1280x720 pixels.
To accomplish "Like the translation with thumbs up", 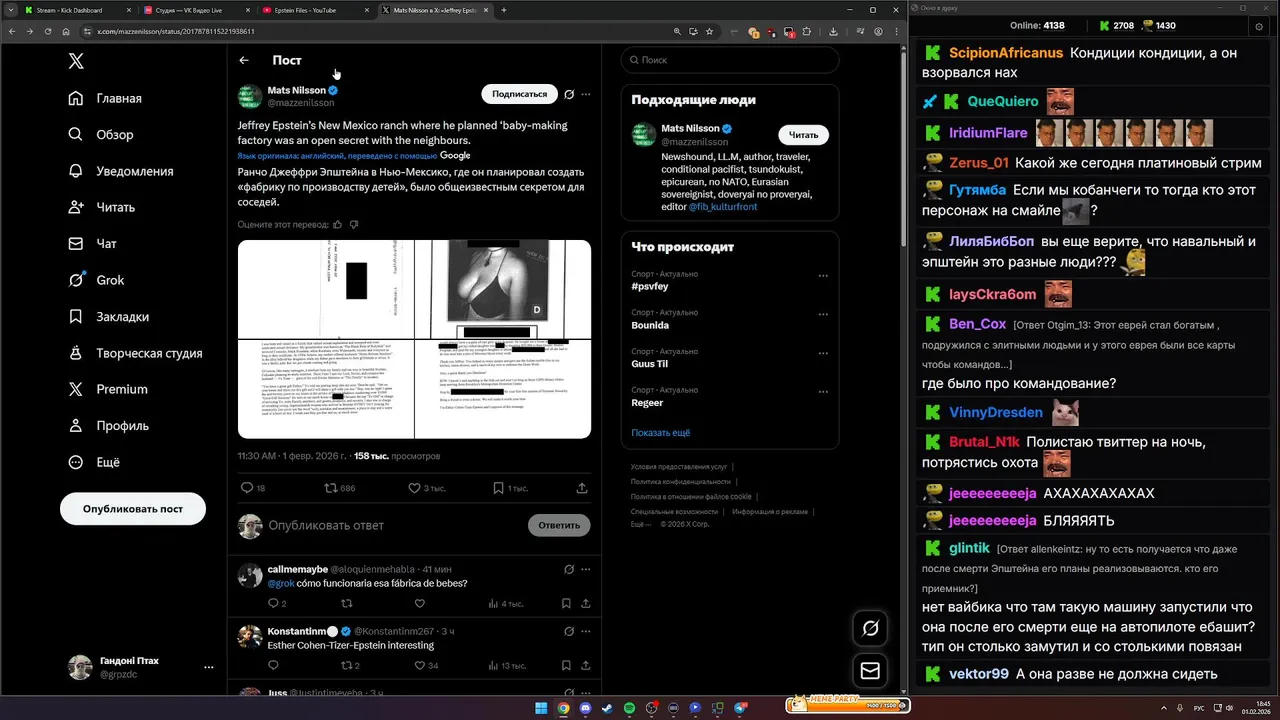I will click(x=337, y=225).
